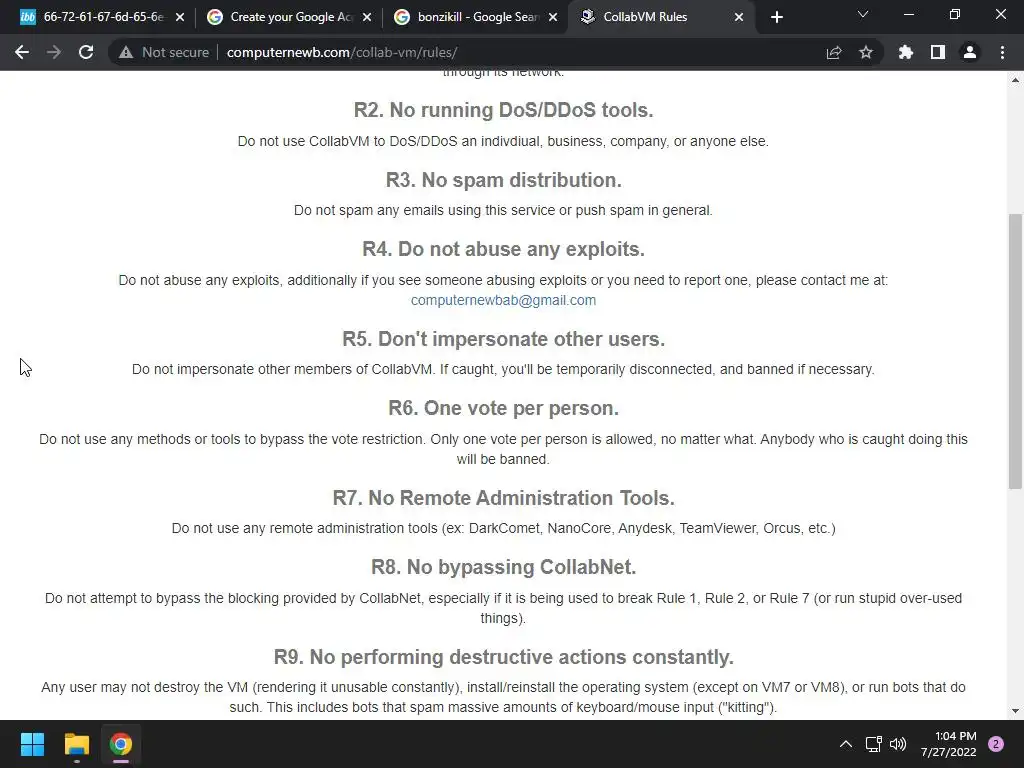Switch to bonzikill Google Search tab
The image size is (1024, 768).
[x=477, y=17]
